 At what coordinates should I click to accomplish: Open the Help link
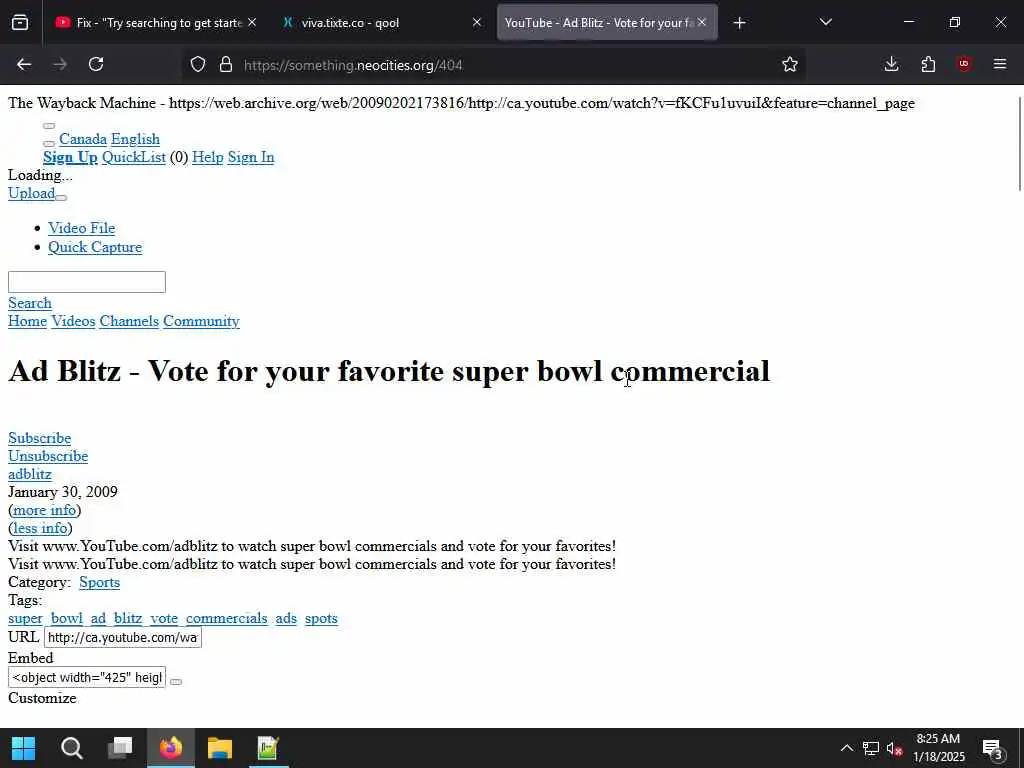point(207,157)
